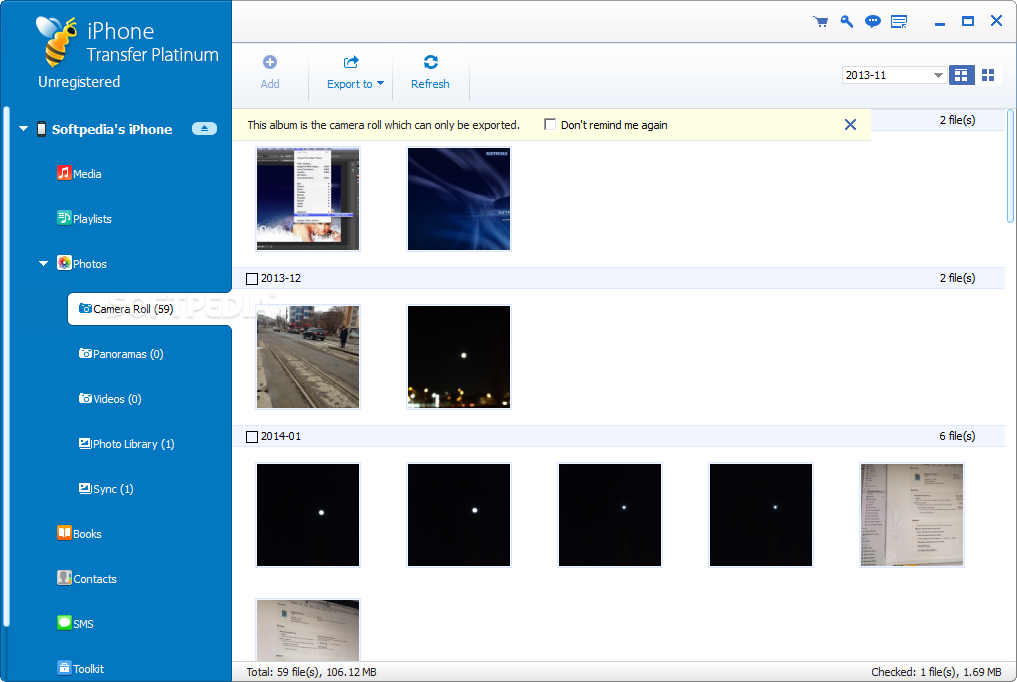Select the night city lights photo
Screen dimensions: 1017x682
click(459, 357)
